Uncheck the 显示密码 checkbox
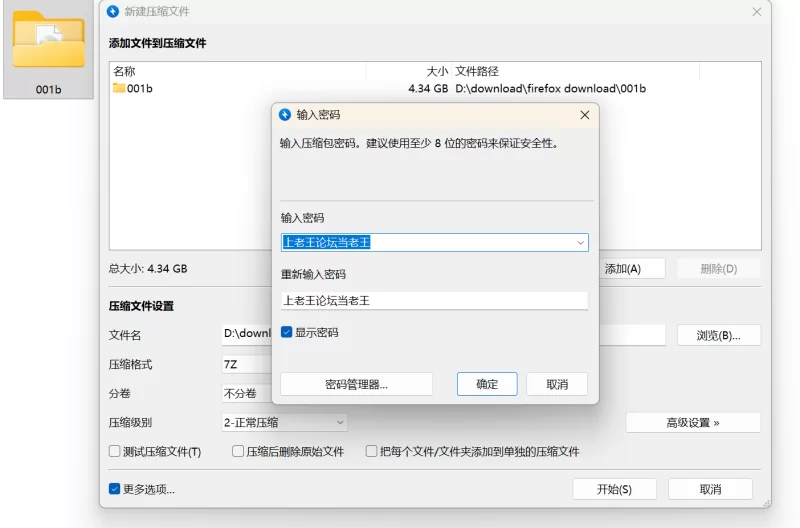800x528 pixels. 287,332
